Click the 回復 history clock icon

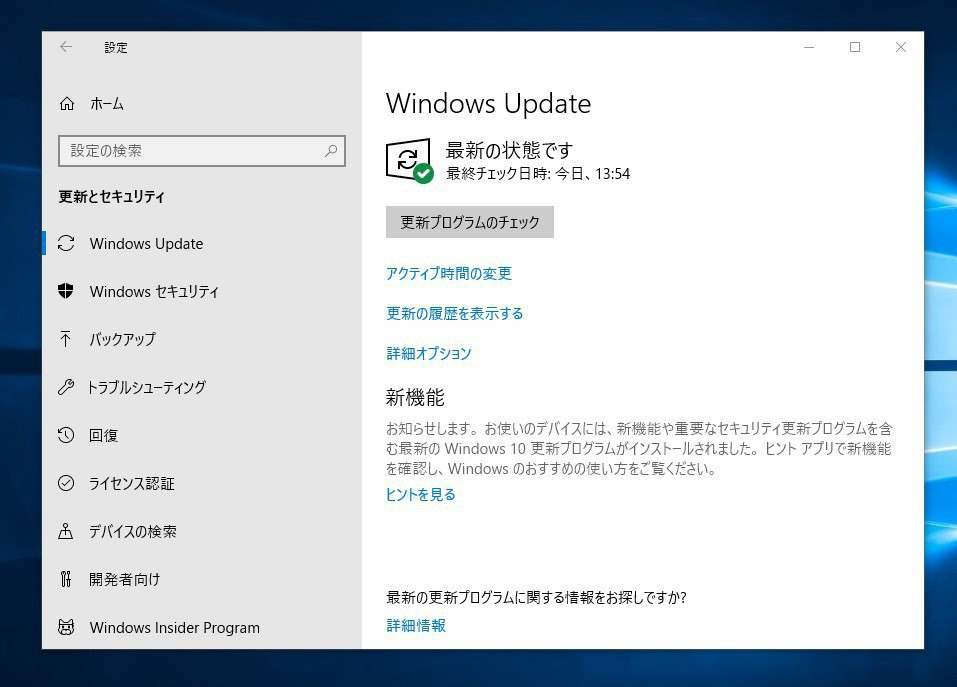click(x=66, y=435)
